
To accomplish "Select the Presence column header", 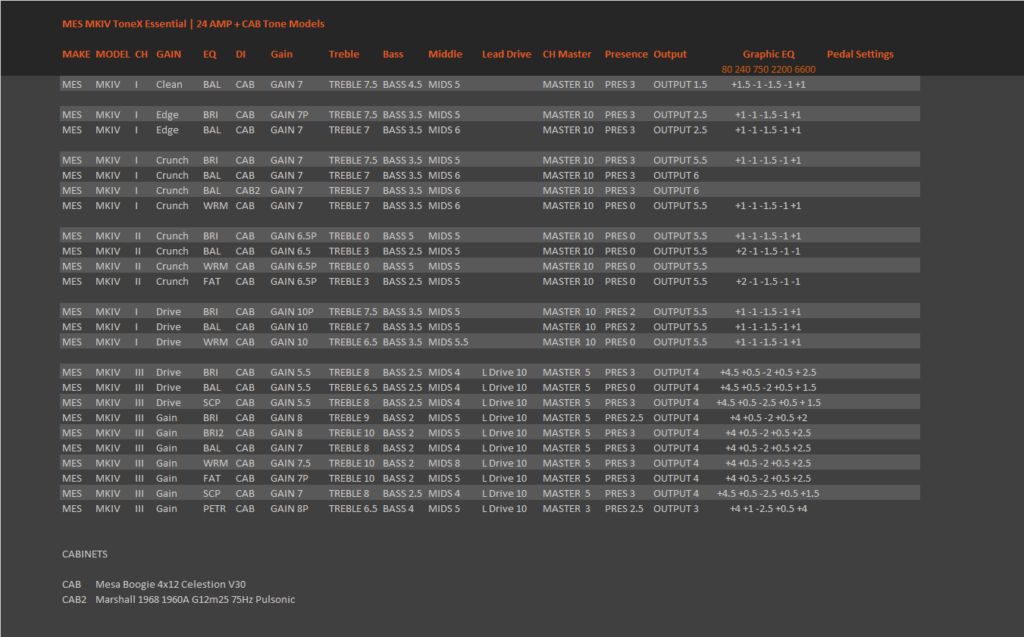I will (626, 54).
